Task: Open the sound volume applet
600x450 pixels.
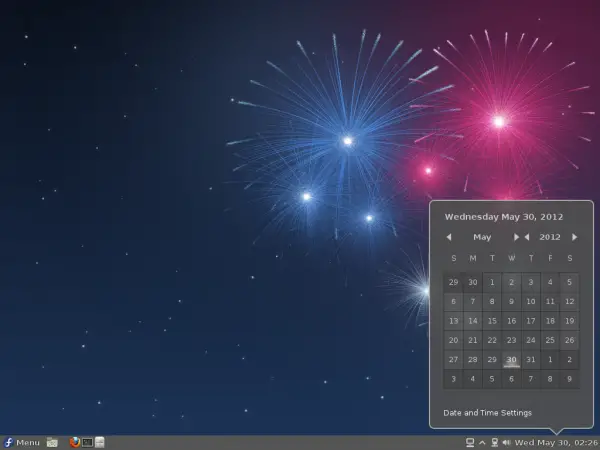Action: tap(506, 443)
